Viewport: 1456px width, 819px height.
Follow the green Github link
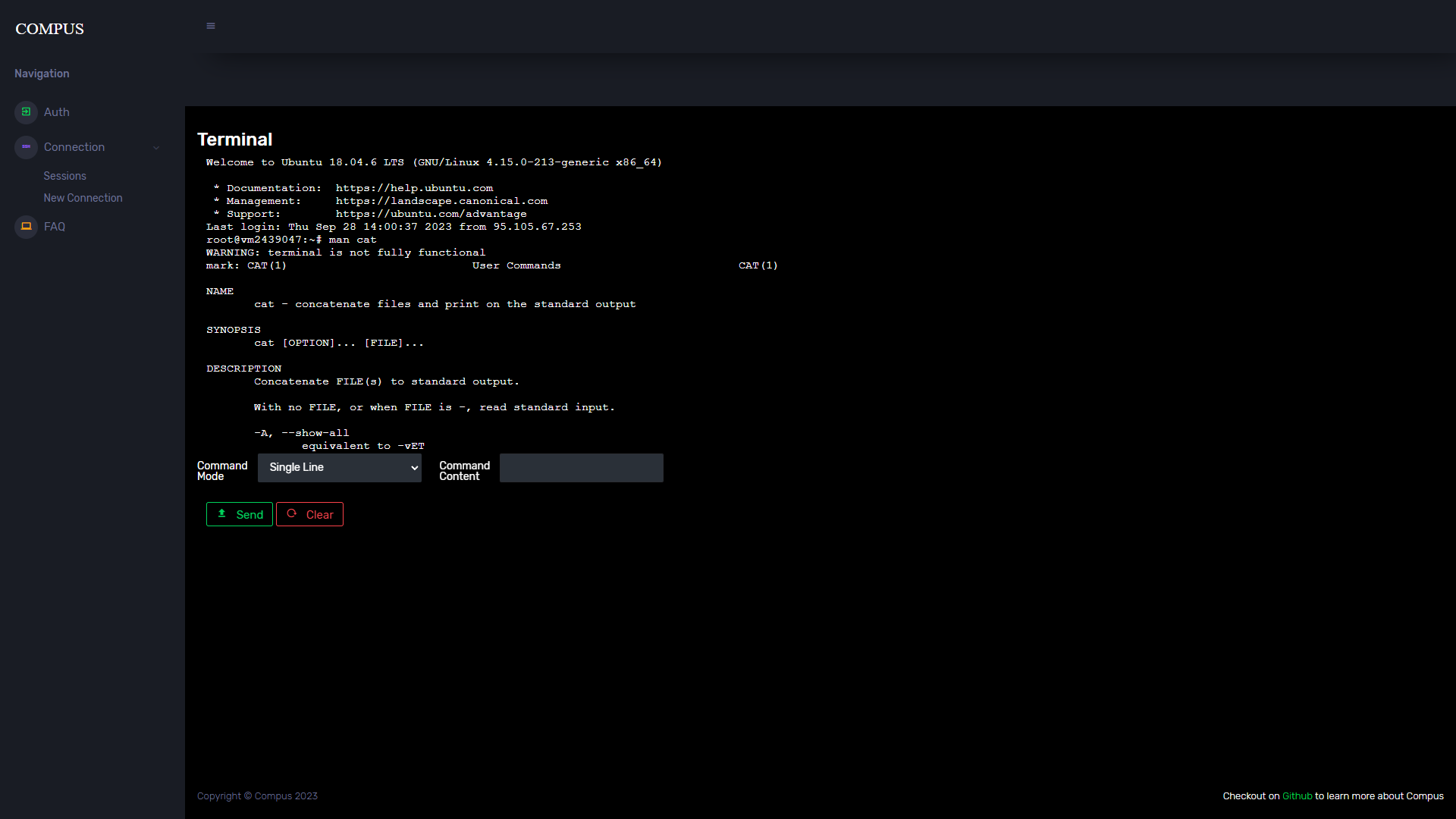point(1297,796)
